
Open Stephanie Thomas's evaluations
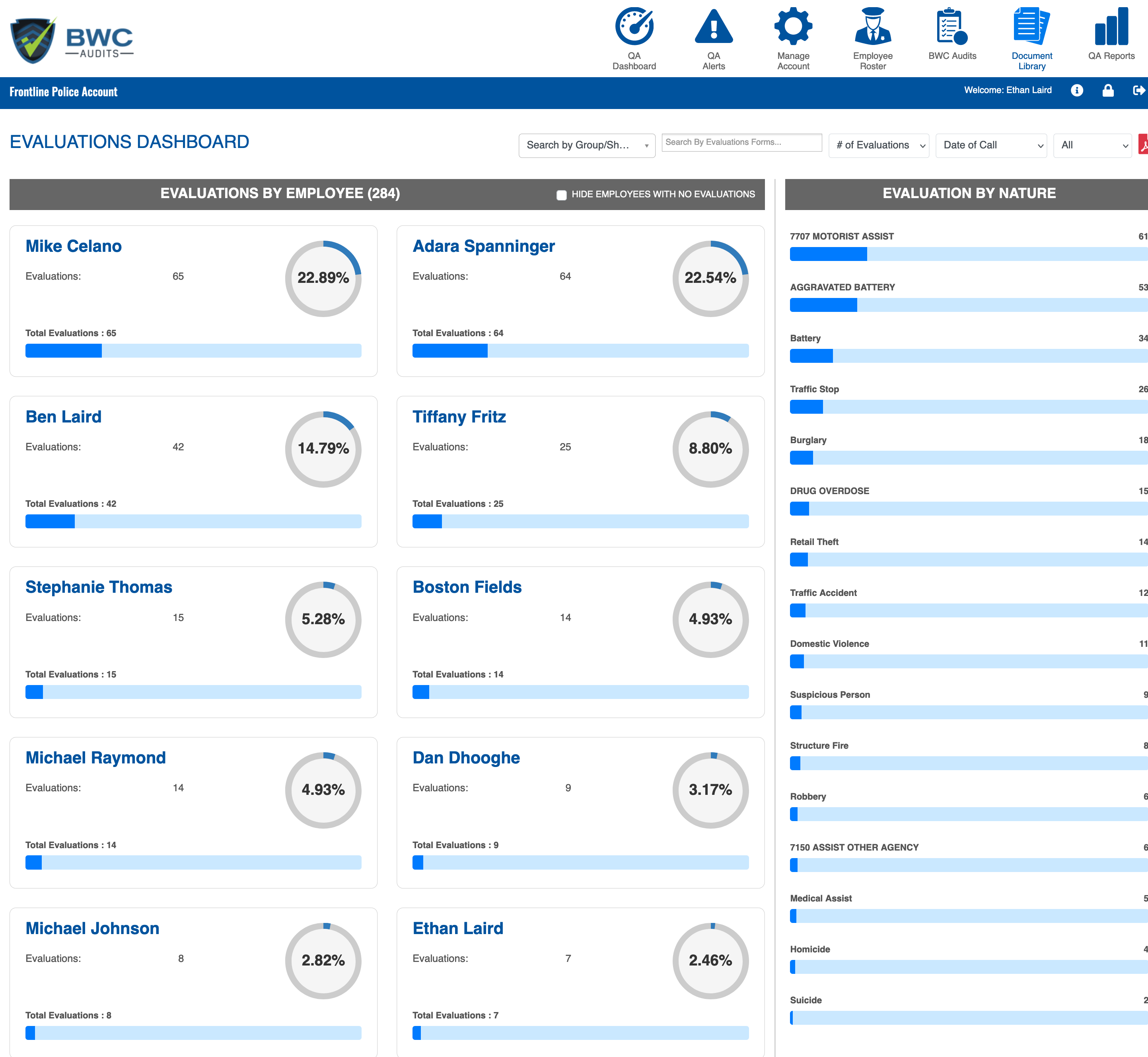click(98, 587)
